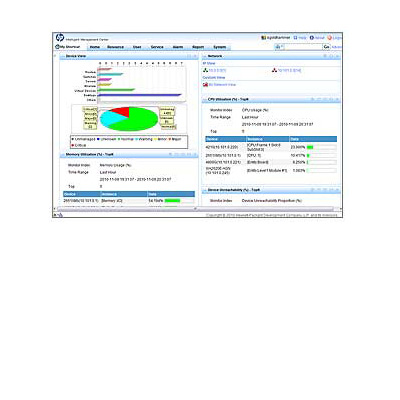Select the System tab
The height and width of the screenshot is (400, 400).
(x=219, y=47)
